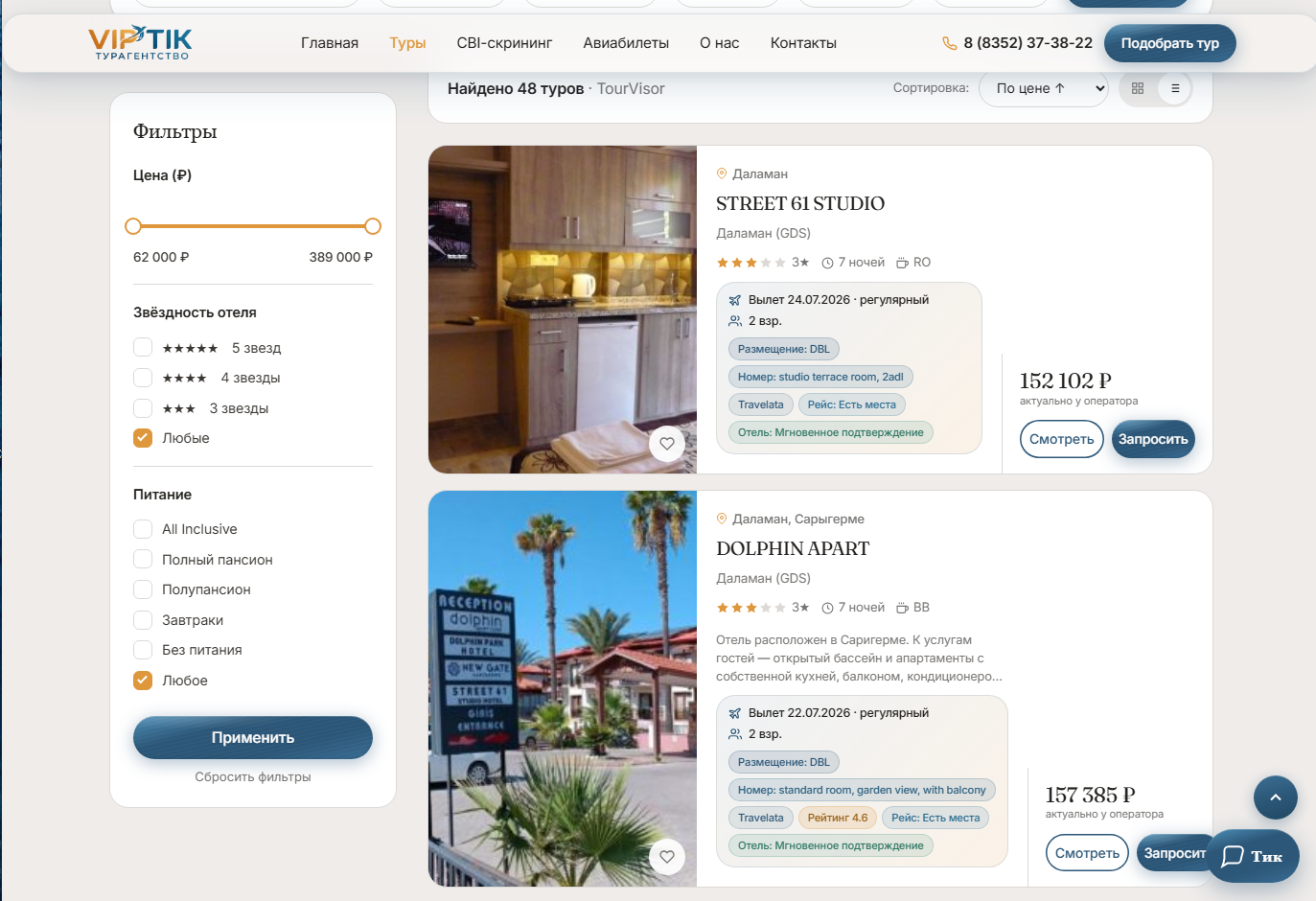
Task: Open the СВI-скрининг navigation item
Action: pyautogui.click(x=504, y=43)
